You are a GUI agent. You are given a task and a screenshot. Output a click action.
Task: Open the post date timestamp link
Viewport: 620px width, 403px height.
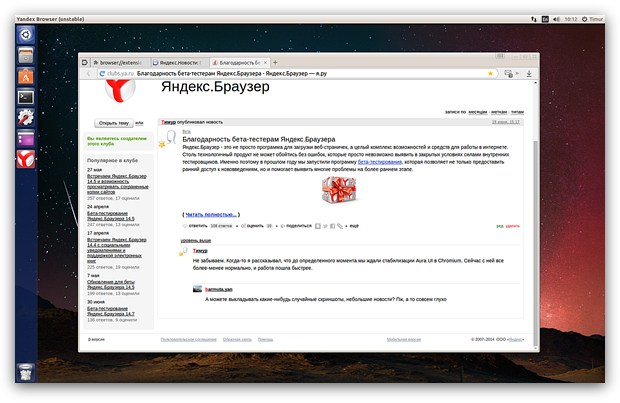pyautogui.click(x=506, y=122)
